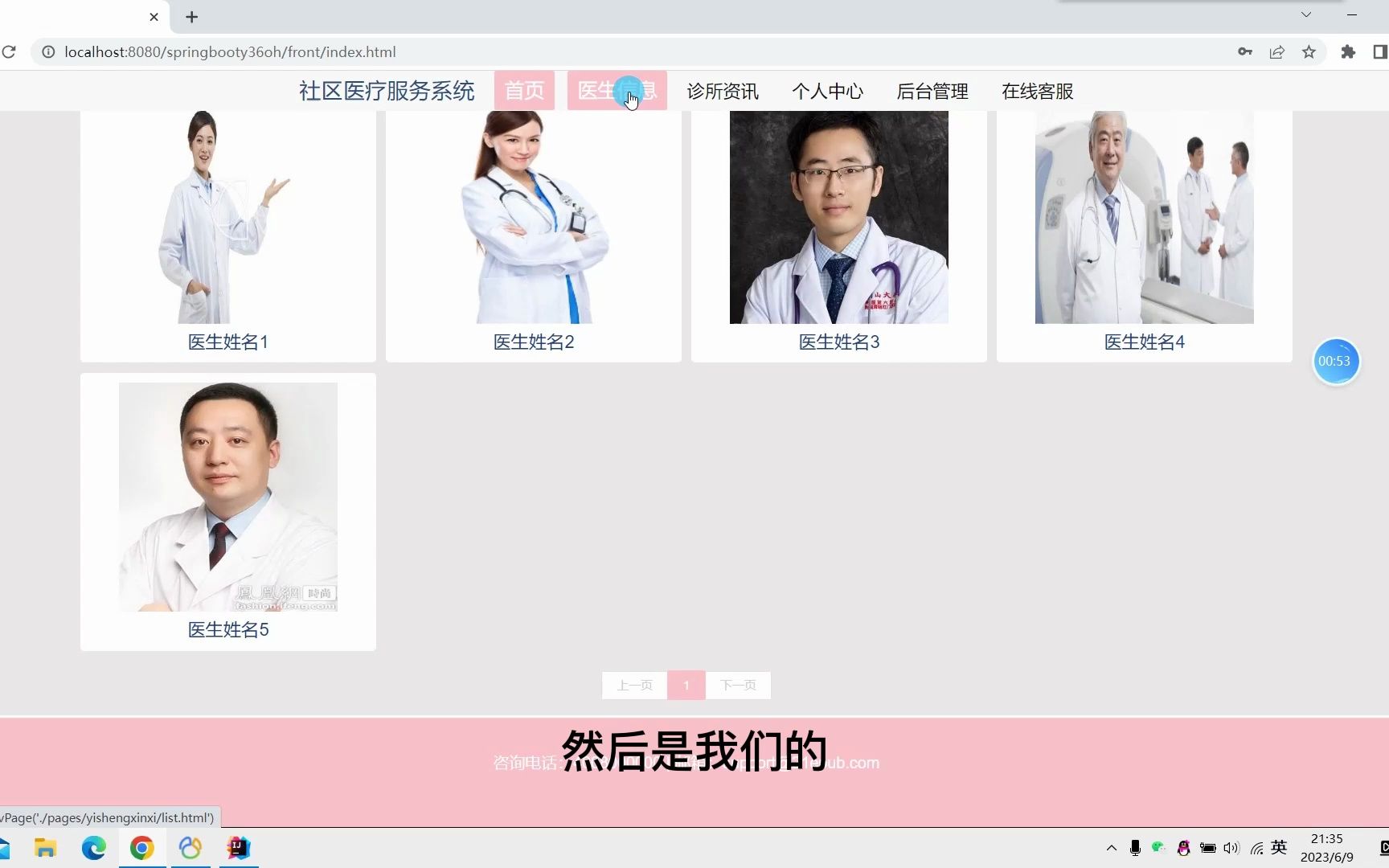Open the 医生姓名3 doctor link
The image size is (1389, 868).
[x=838, y=342]
